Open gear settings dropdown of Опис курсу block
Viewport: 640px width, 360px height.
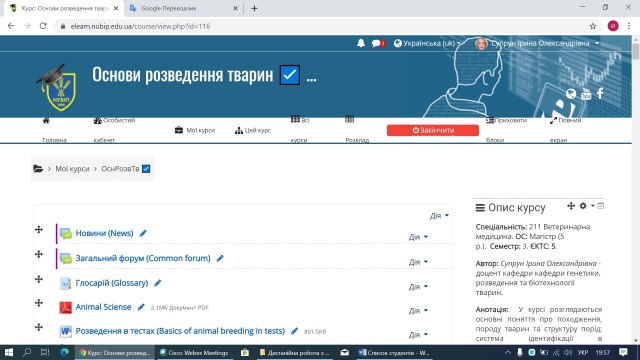tap(587, 206)
